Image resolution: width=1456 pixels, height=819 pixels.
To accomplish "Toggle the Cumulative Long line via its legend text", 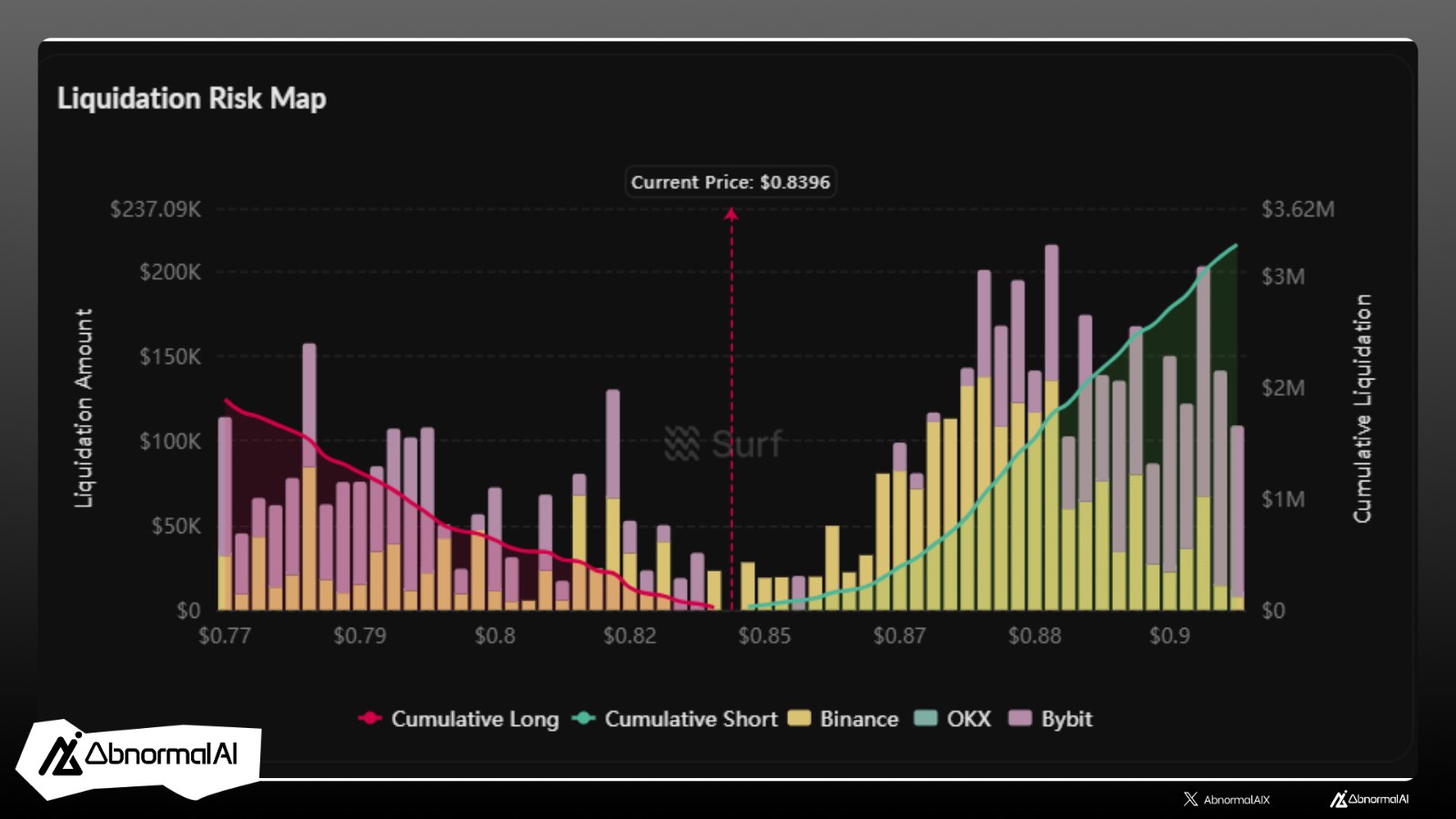I will (474, 719).
